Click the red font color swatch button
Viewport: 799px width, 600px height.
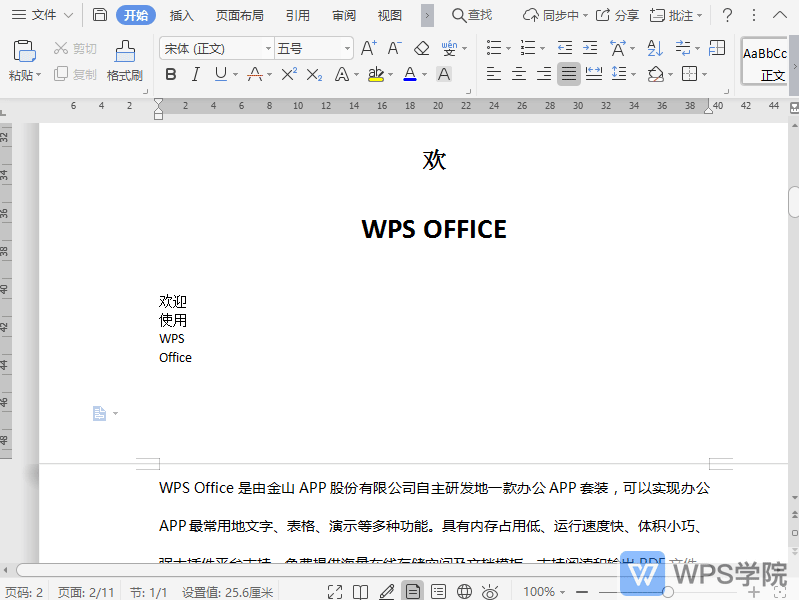[x=409, y=74]
